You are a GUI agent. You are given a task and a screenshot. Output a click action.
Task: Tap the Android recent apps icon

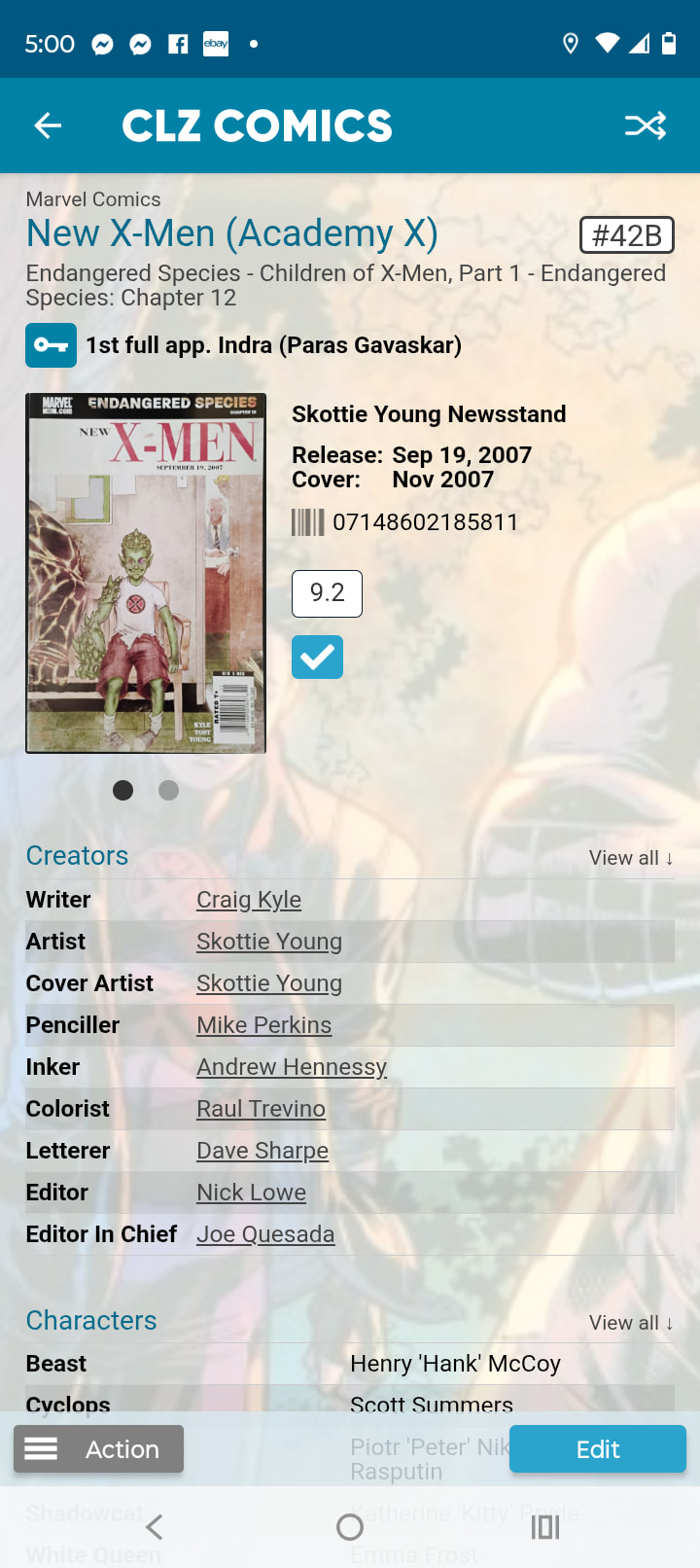point(545,1527)
